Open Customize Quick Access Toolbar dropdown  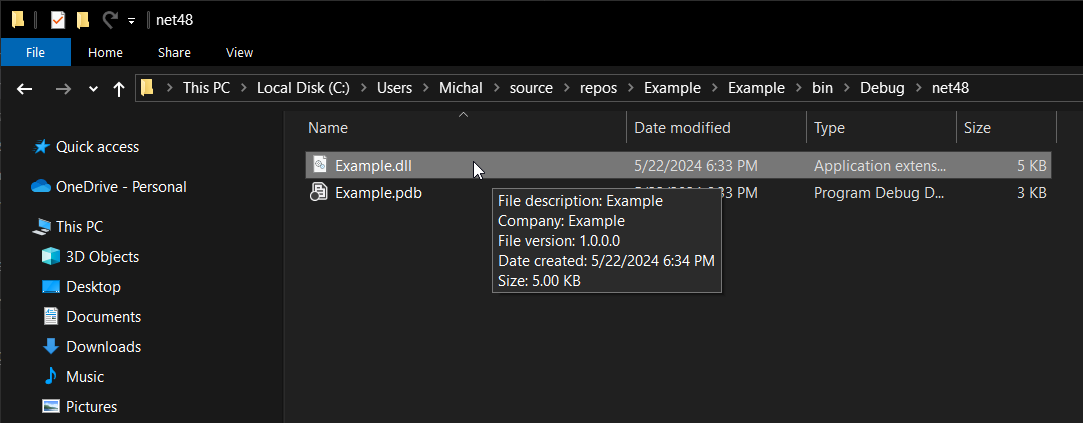click(x=131, y=20)
